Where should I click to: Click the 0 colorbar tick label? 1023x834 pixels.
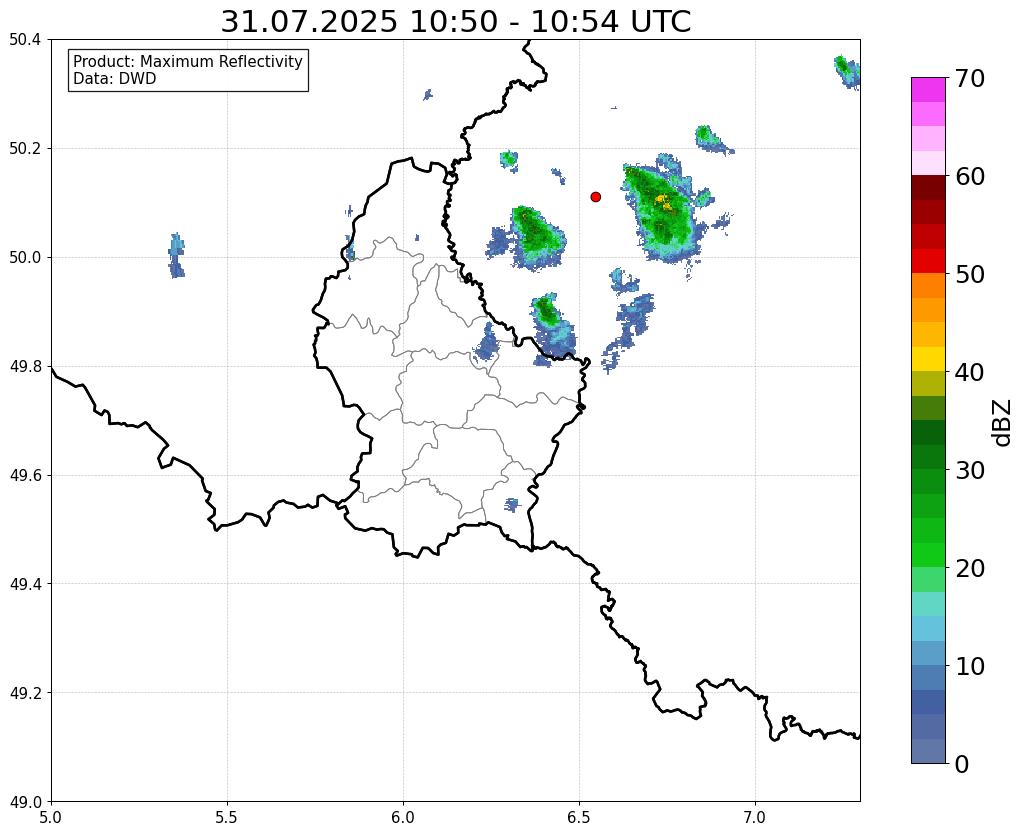tap(962, 764)
